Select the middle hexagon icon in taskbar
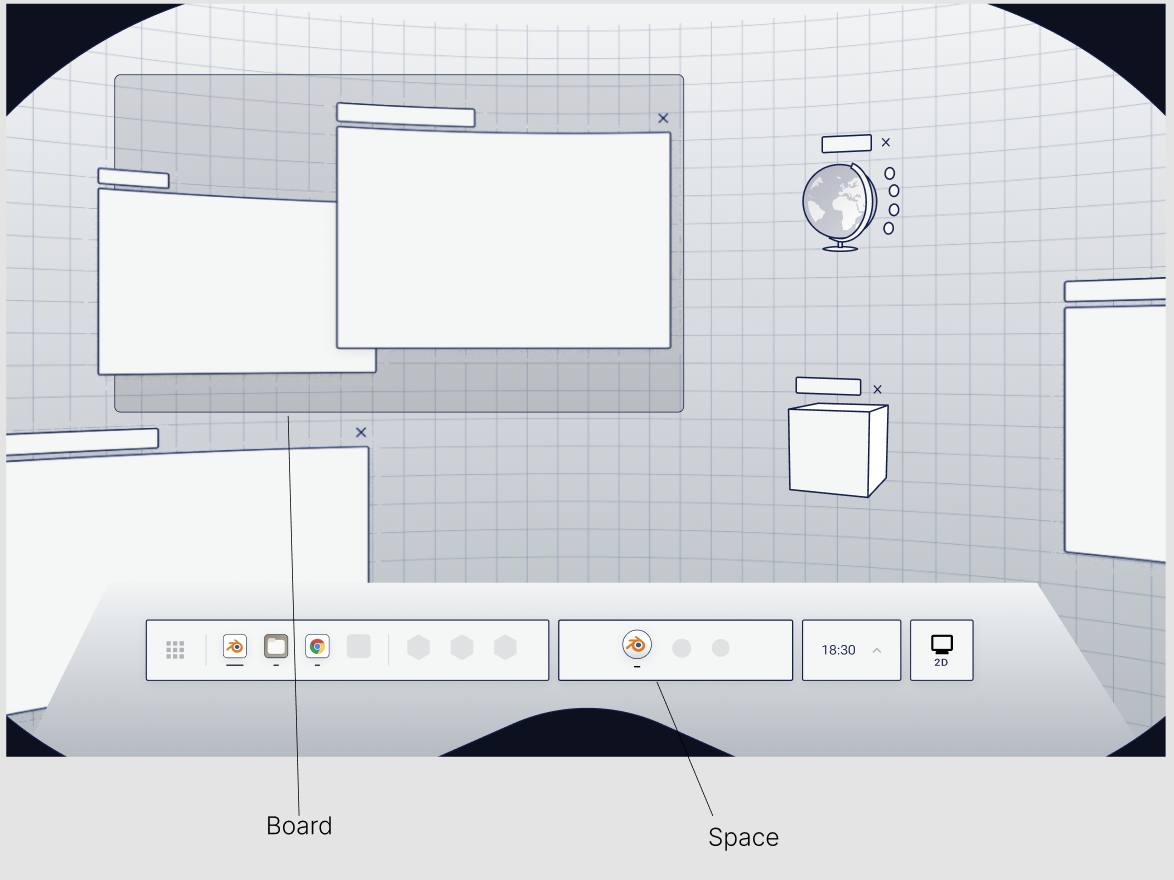The width and height of the screenshot is (1174, 880). [x=462, y=648]
